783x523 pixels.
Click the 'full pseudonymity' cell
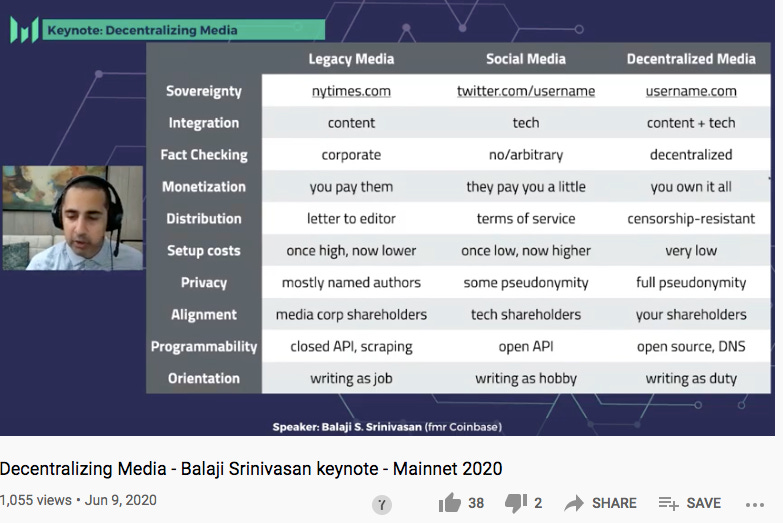pos(691,283)
